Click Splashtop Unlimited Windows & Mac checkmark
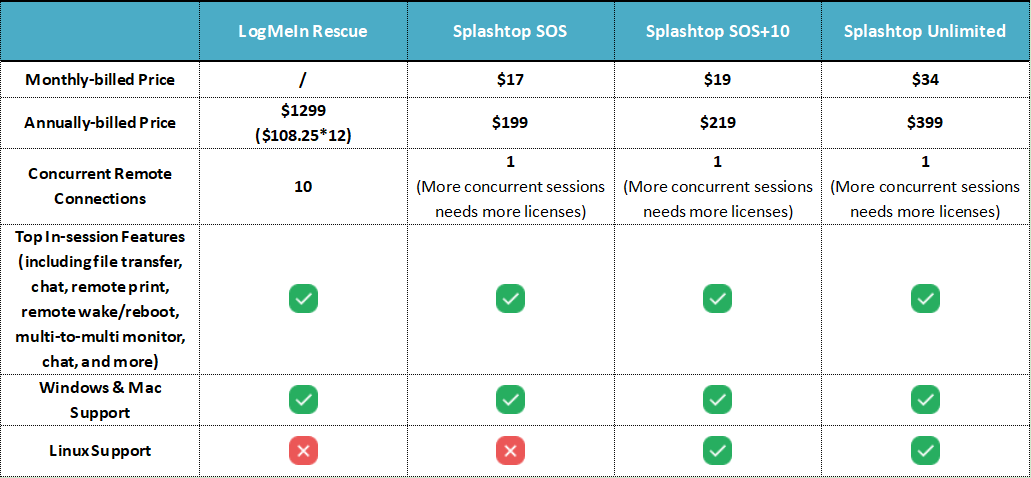This screenshot has width=1031, height=478. point(925,400)
